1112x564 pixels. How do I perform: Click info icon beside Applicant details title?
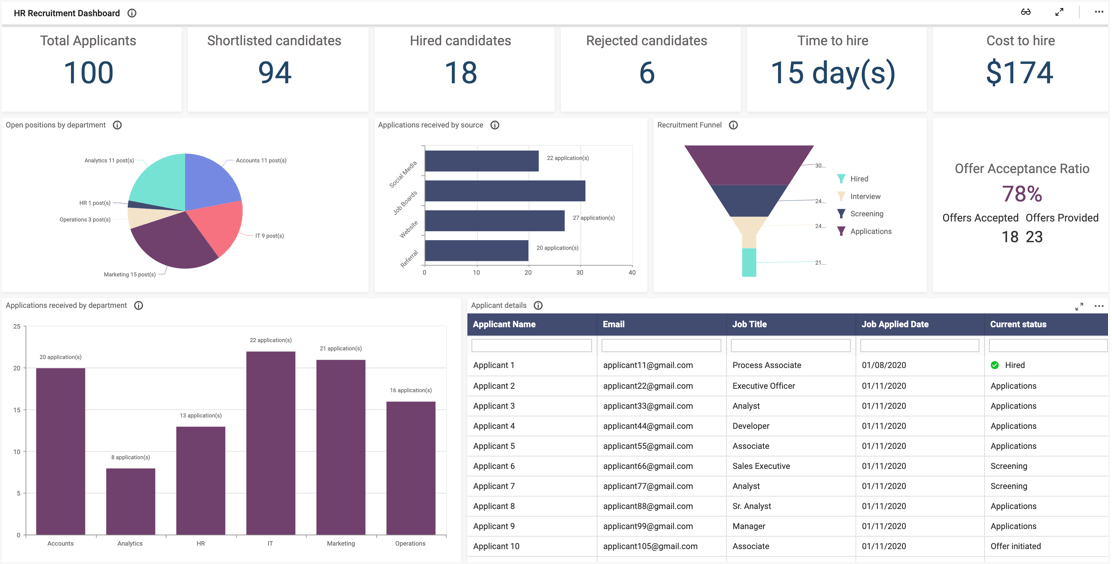coord(538,306)
